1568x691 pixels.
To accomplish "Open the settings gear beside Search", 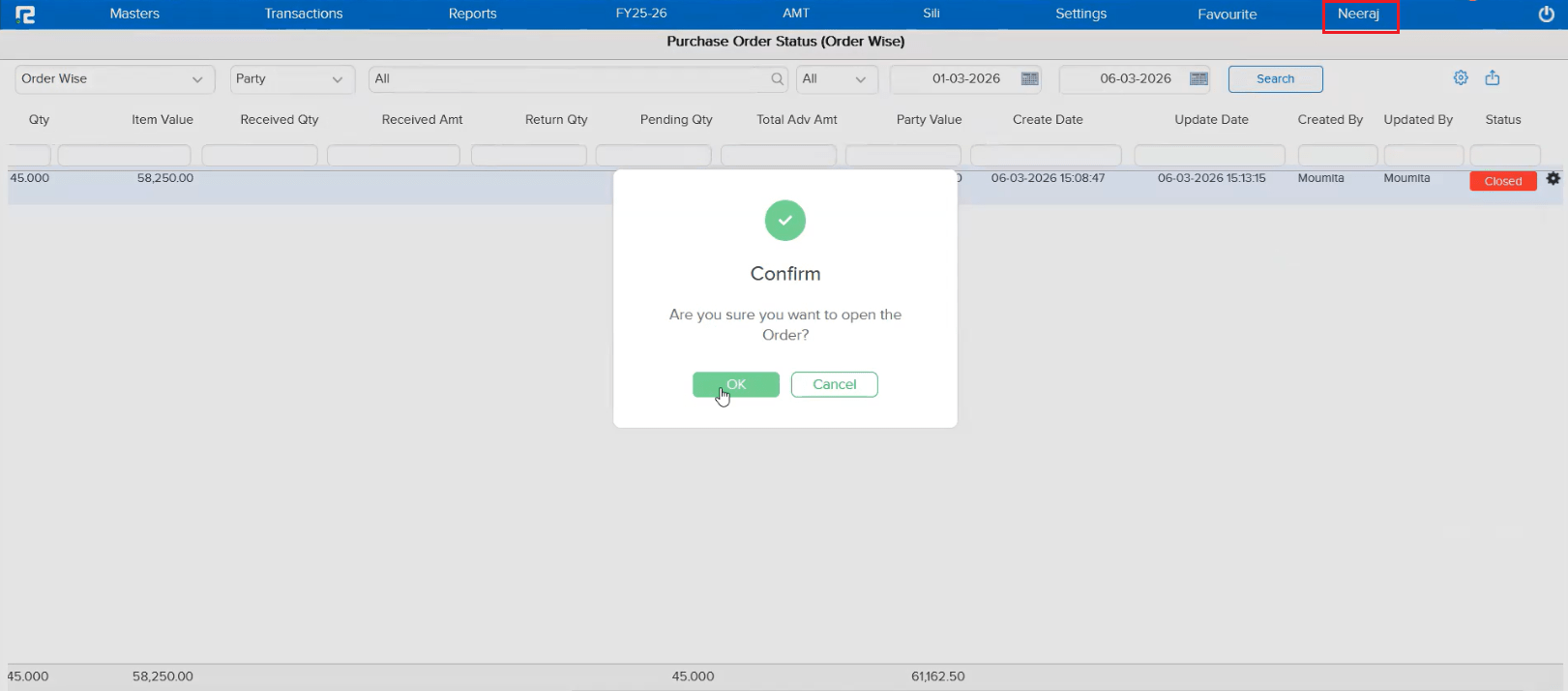I will coord(1461,78).
